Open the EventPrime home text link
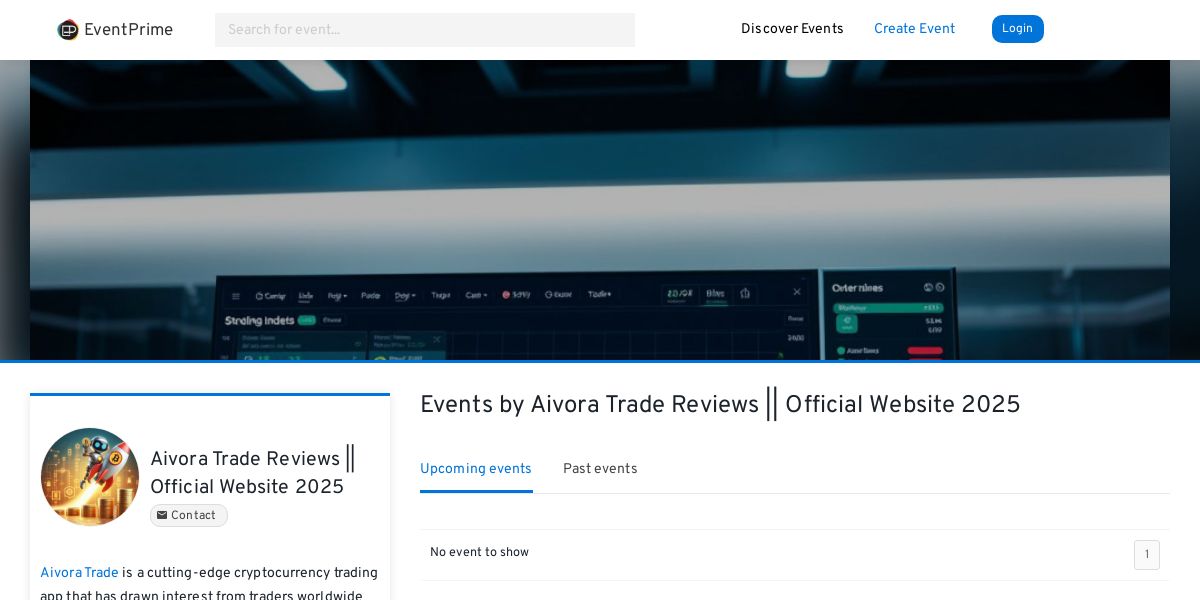The height and width of the screenshot is (600, 1200). click(128, 30)
